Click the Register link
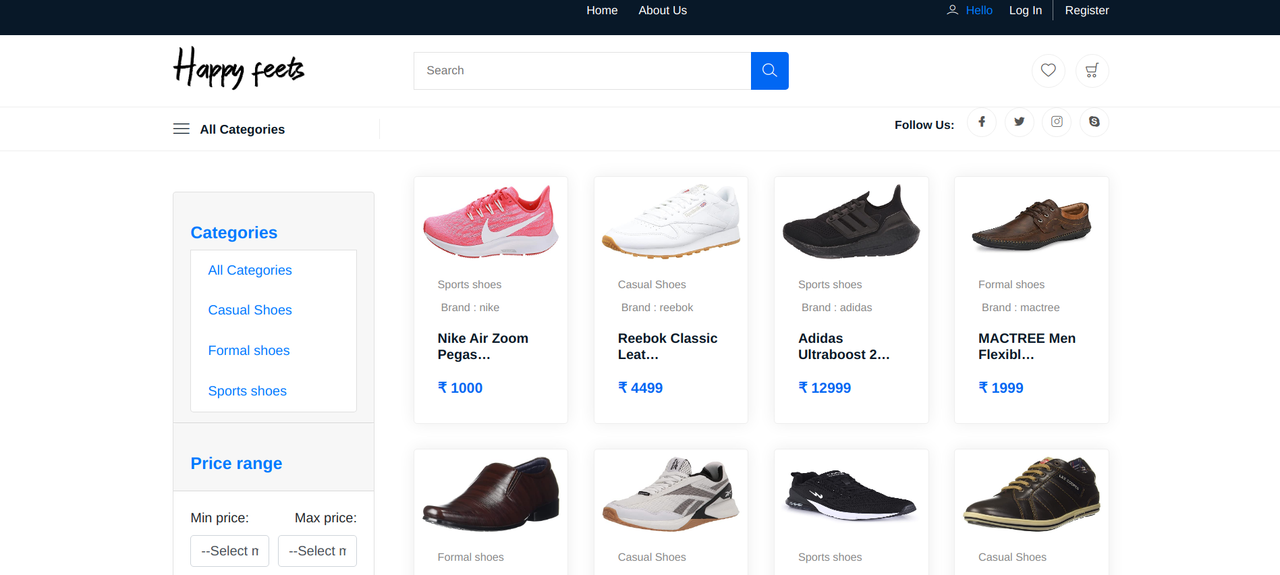Viewport: 1280px width, 575px height. click(x=1087, y=10)
